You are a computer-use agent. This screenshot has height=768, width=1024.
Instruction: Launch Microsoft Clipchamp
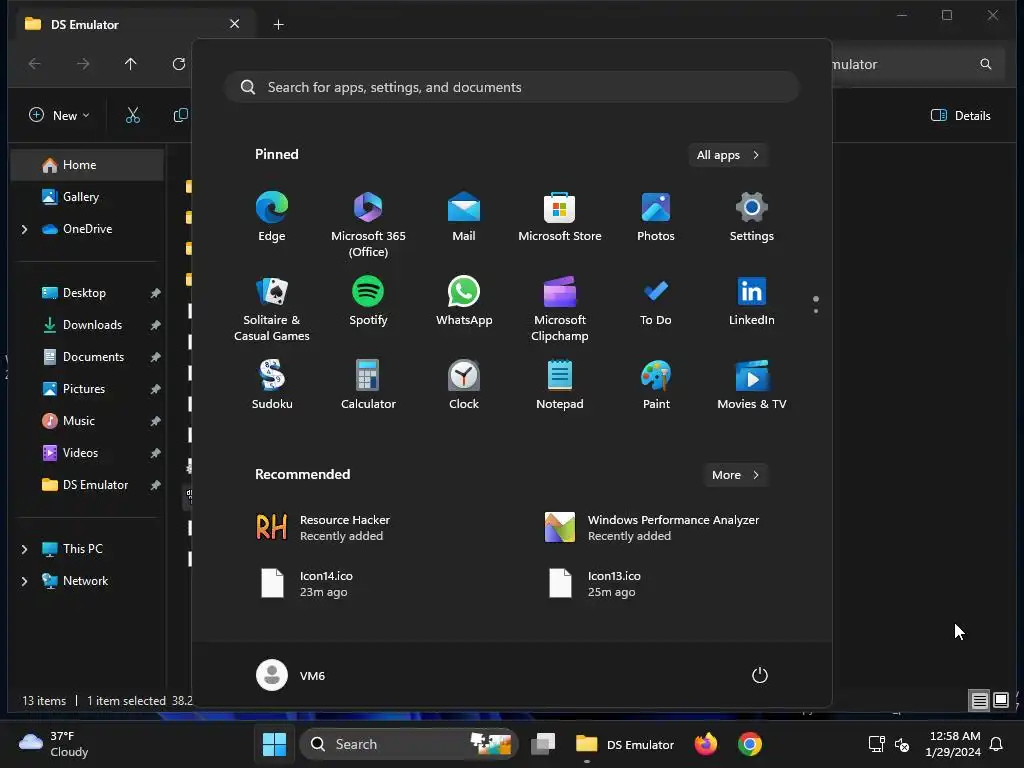tap(560, 308)
